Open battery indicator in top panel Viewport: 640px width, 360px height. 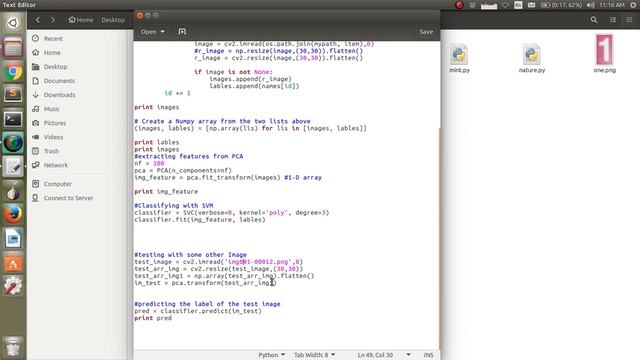561,5
